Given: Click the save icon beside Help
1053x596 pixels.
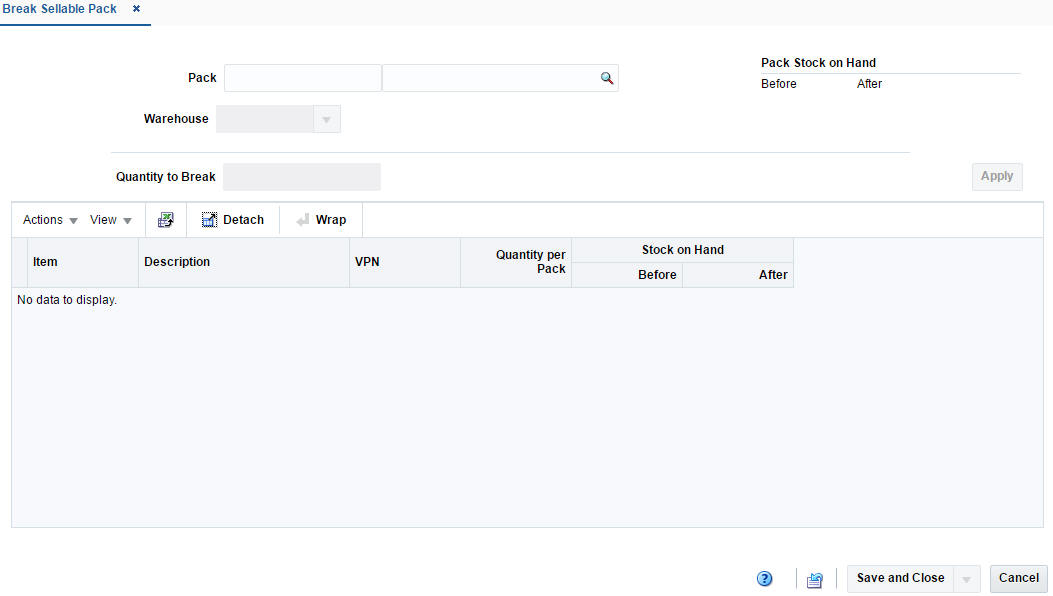Looking at the screenshot, I should click(x=815, y=579).
